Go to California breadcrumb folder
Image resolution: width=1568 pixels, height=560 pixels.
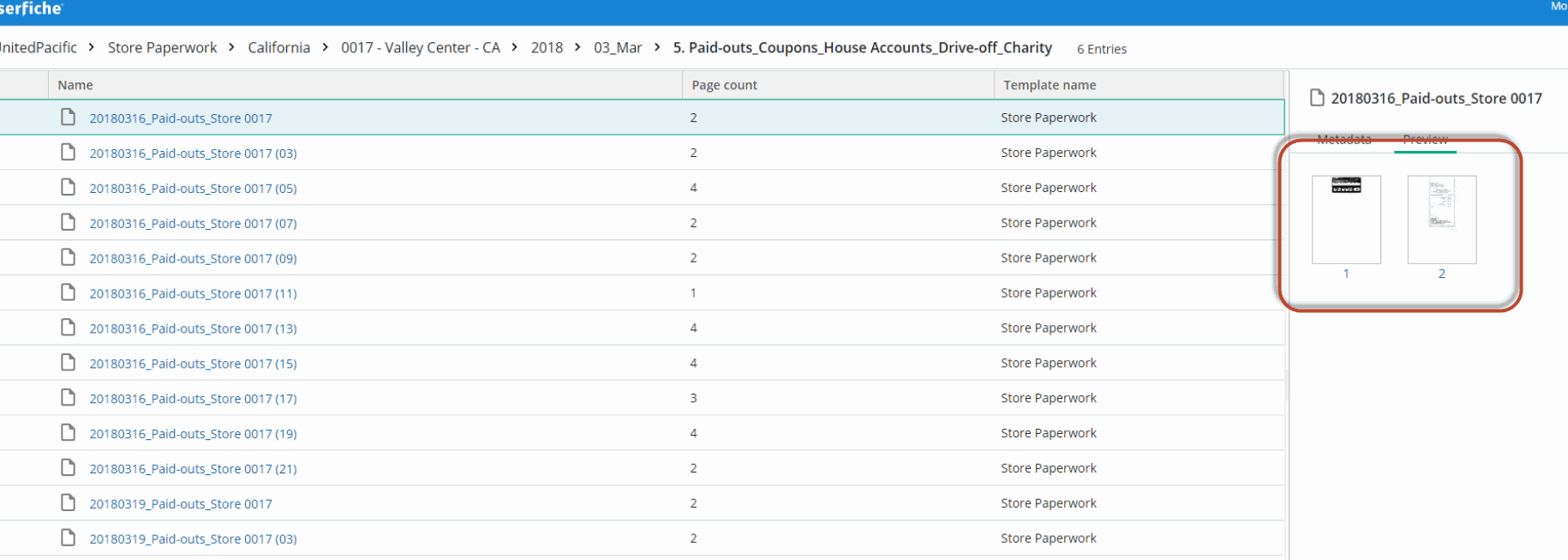[278, 48]
